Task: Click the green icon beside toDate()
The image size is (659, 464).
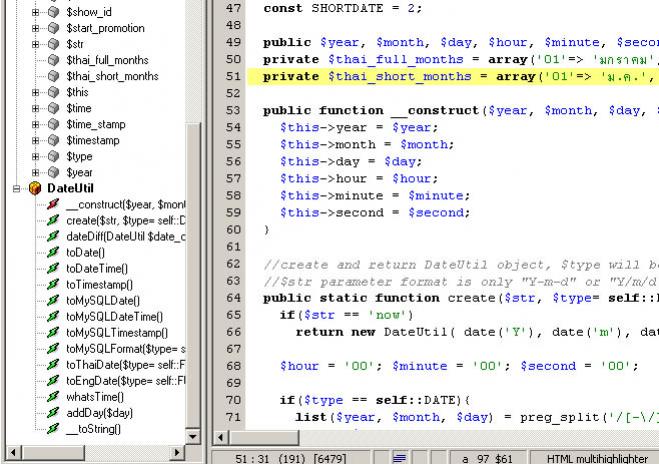Action: tap(53, 252)
